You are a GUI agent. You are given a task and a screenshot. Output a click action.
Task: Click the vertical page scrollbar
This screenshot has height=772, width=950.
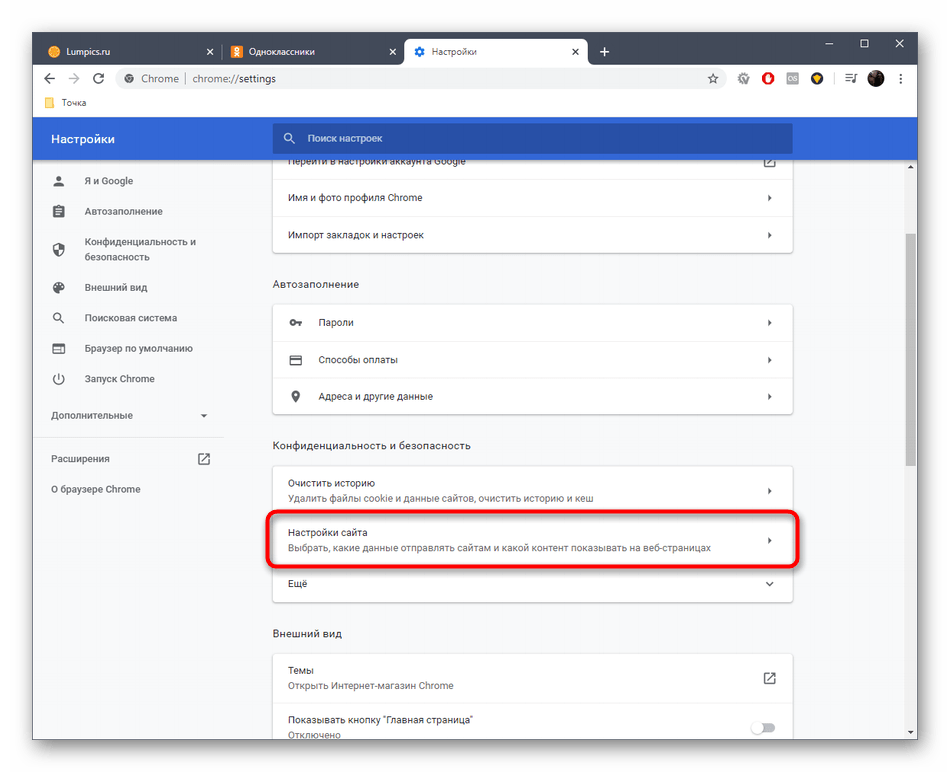tap(910, 350)
